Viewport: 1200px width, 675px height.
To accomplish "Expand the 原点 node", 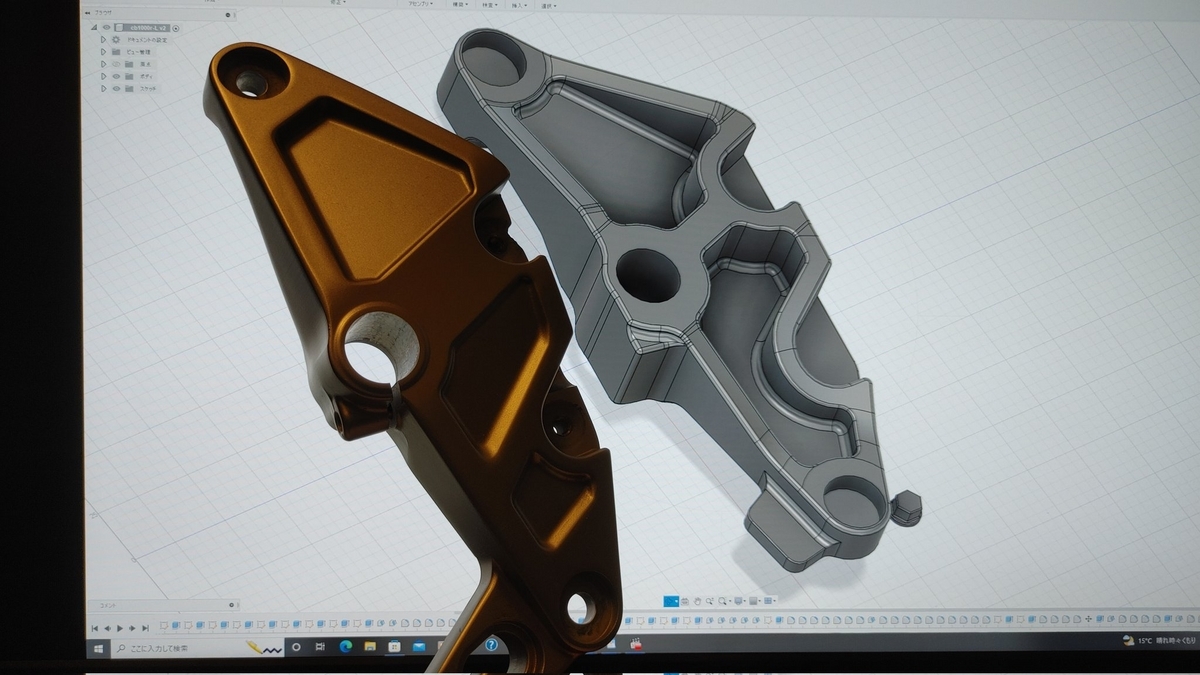I will click(x=103, y=64).
